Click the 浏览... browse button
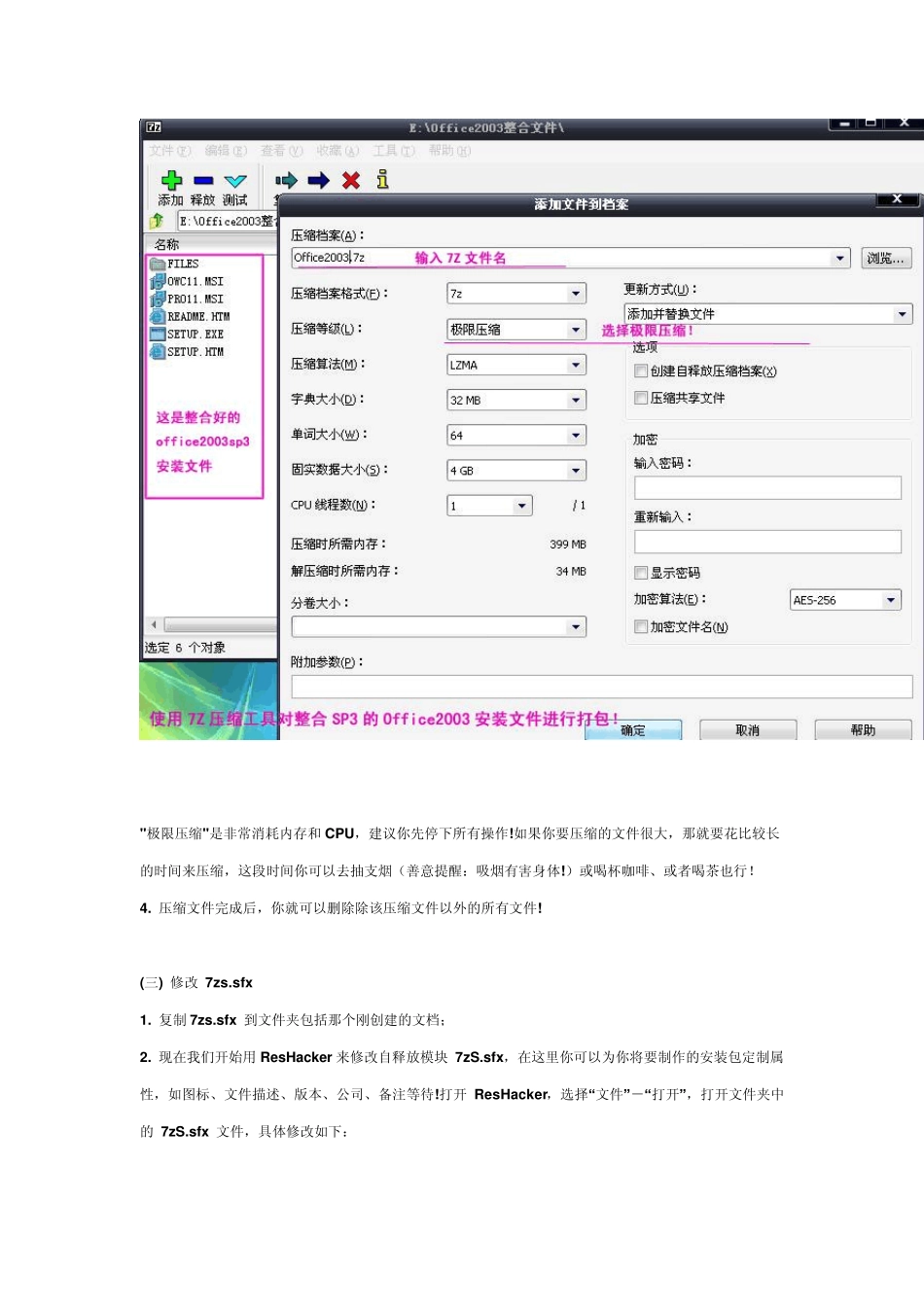 [886, 258]
